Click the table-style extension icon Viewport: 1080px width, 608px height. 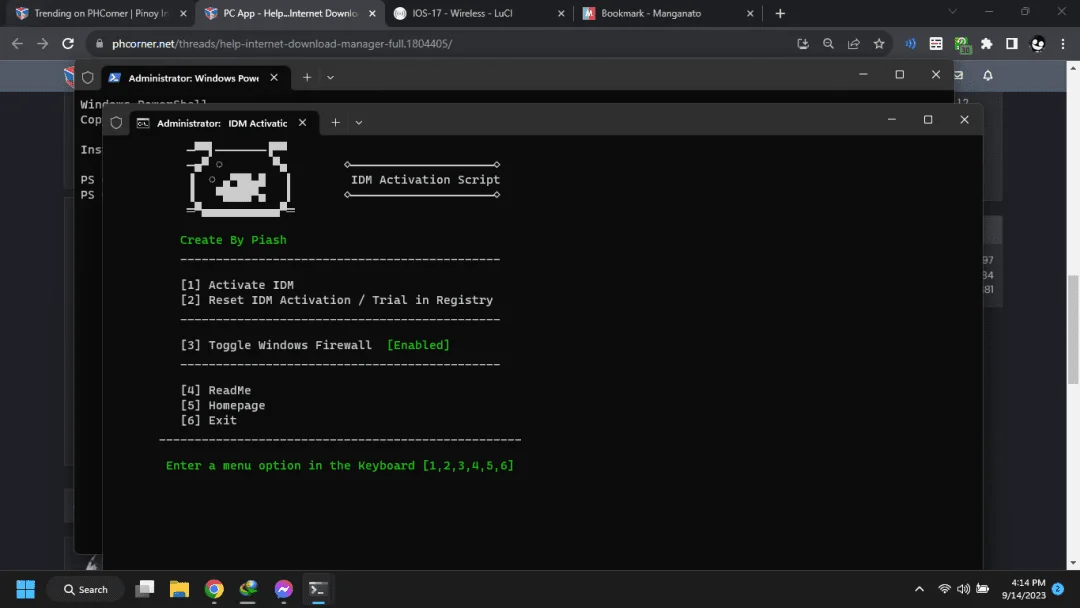[936, 43]
